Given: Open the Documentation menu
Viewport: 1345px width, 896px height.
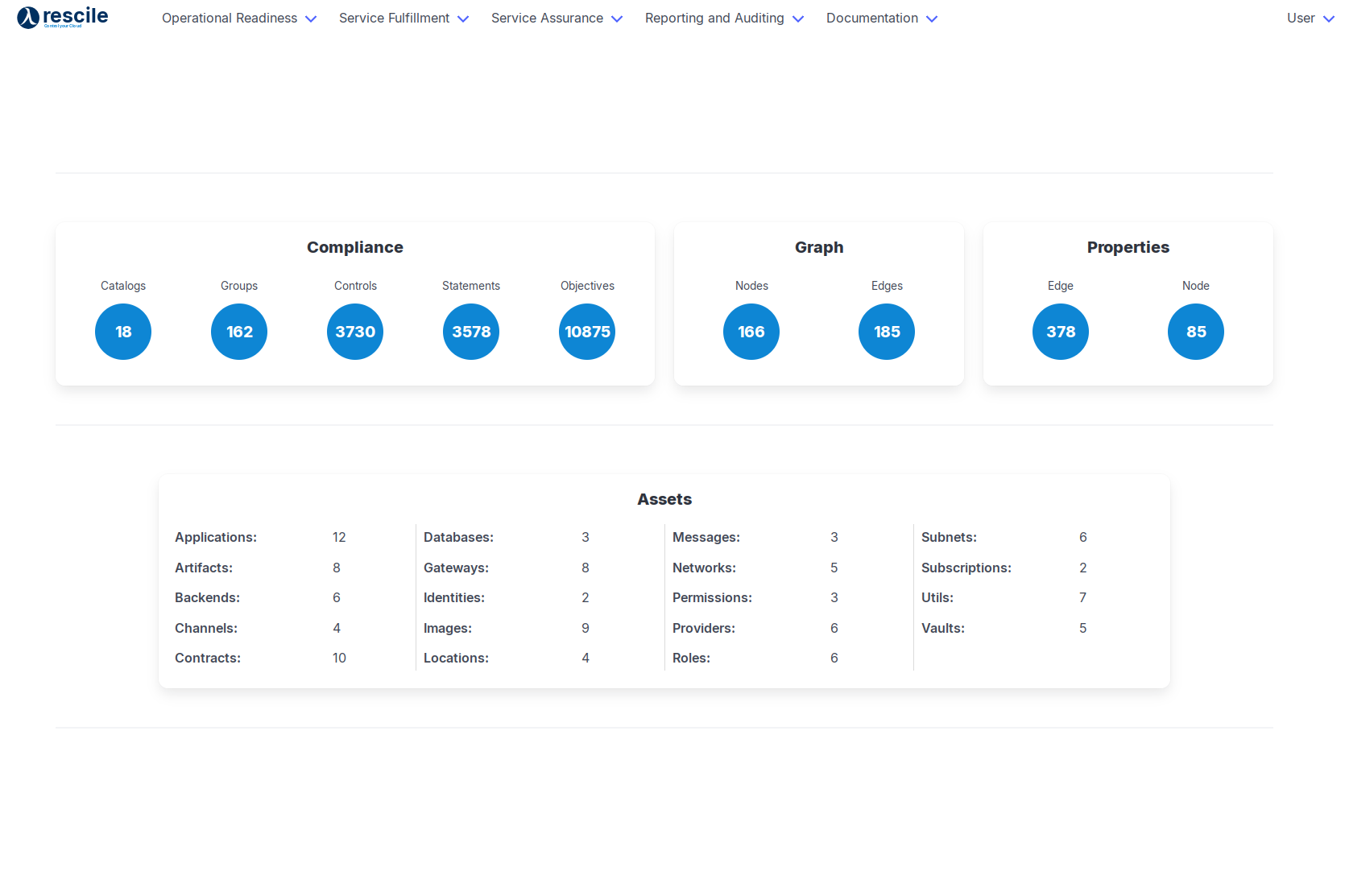Looking at the screenshot, I should pyautogui.click(x=881, y=19).
